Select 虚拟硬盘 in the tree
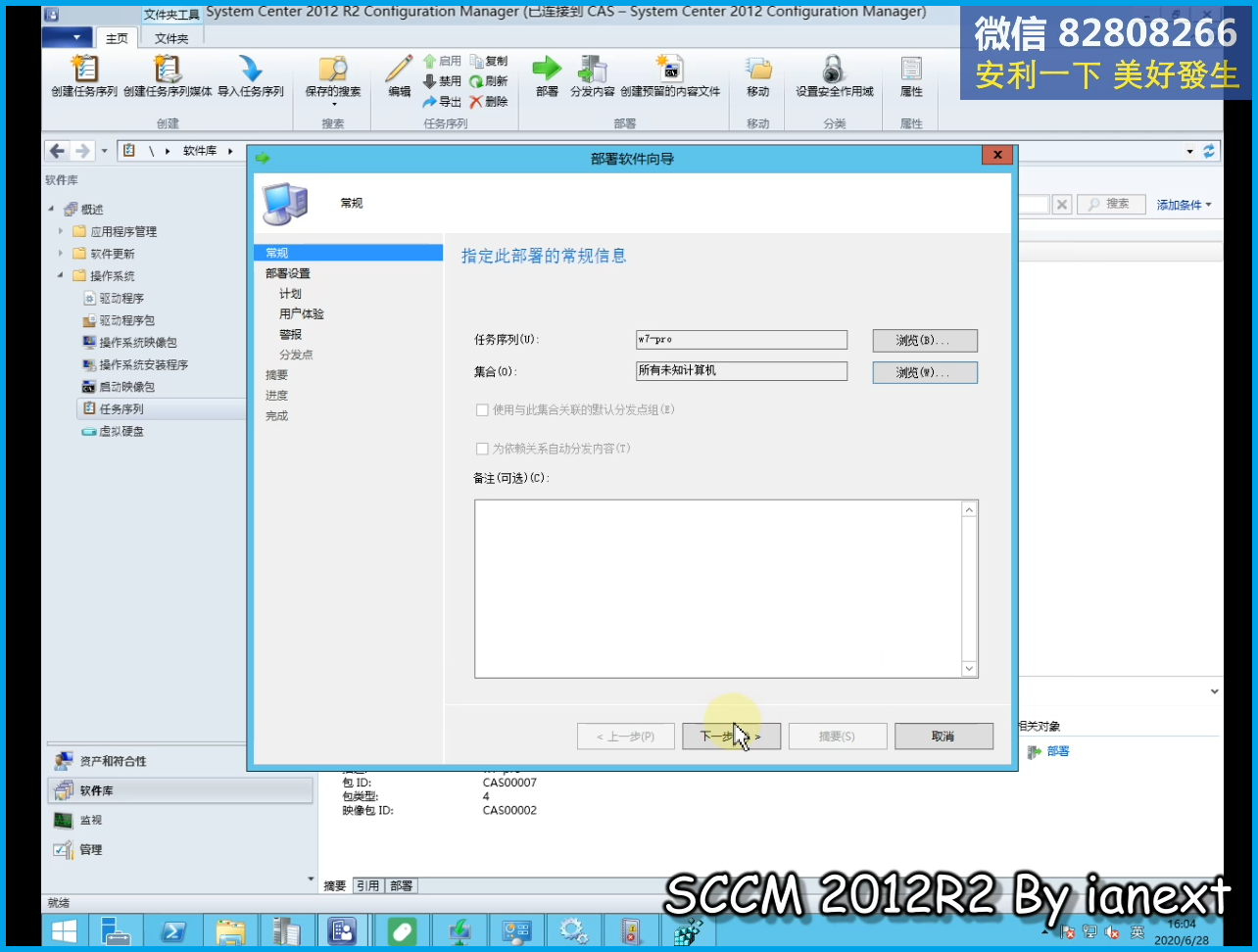 114,431
